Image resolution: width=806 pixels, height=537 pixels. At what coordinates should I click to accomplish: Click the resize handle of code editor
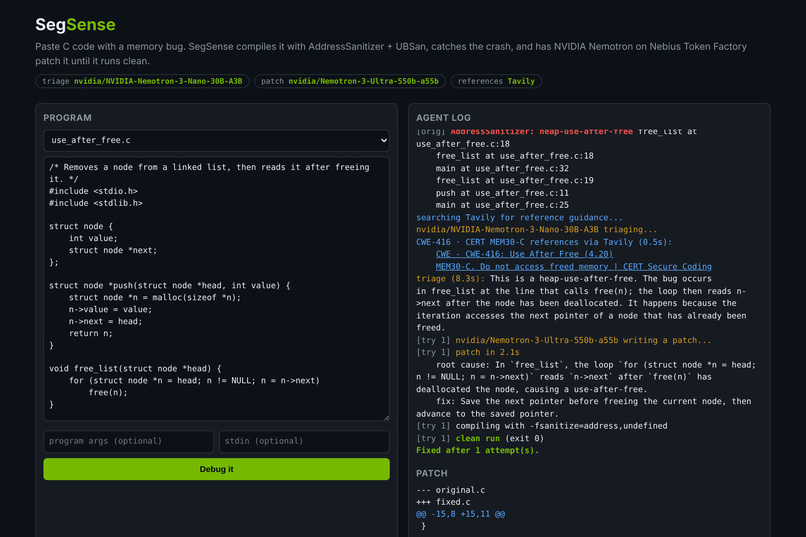pos(386,417)
